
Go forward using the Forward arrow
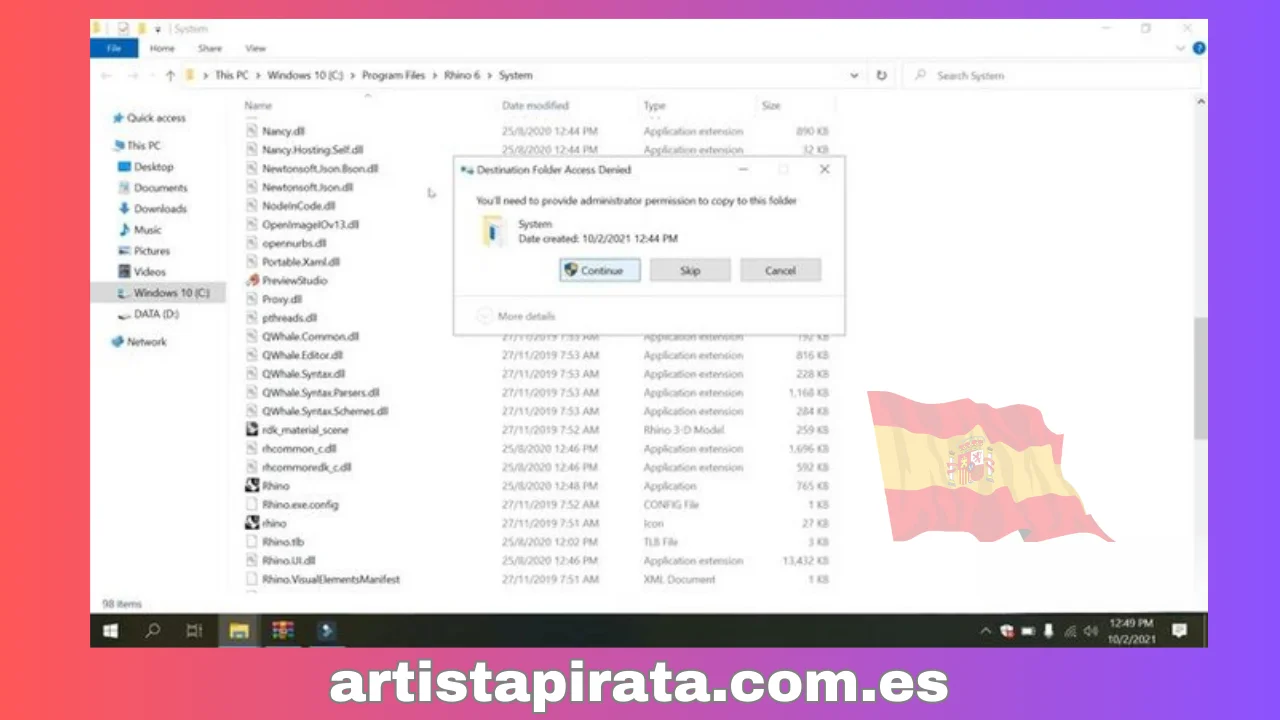132,76
